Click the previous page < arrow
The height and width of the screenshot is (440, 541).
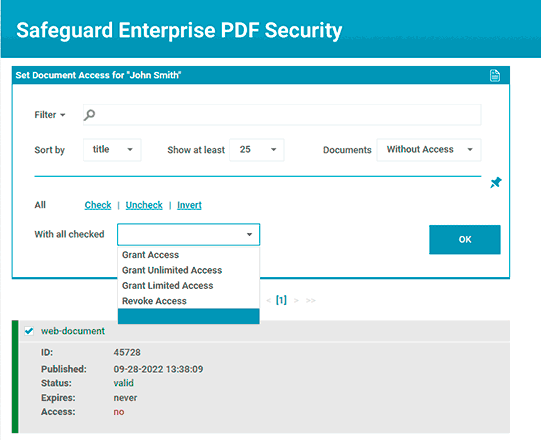pos(268,301)
